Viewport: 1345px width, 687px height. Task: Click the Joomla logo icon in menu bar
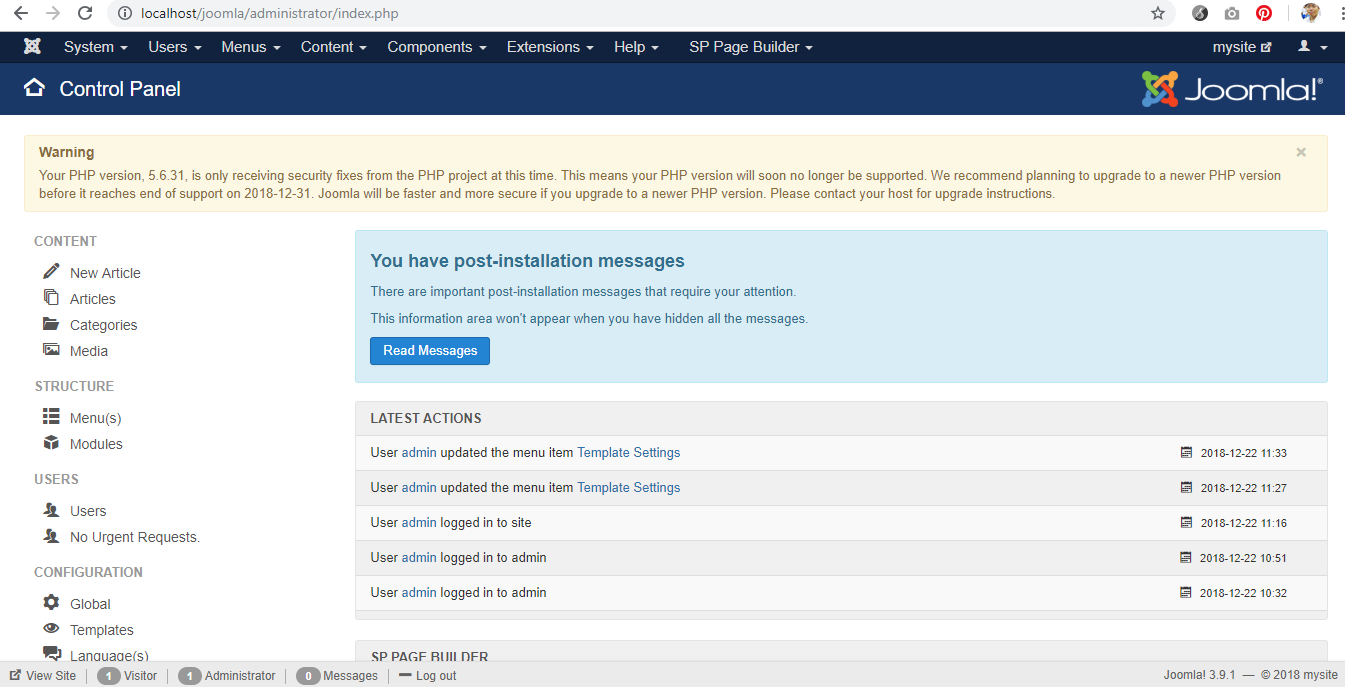pyautogui.click(x=32, y=47)
